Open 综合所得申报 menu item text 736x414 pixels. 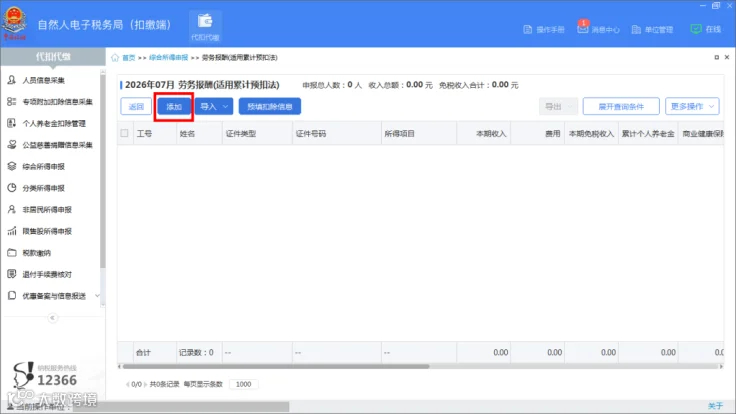pyautogui.click(x=44, y=167)
